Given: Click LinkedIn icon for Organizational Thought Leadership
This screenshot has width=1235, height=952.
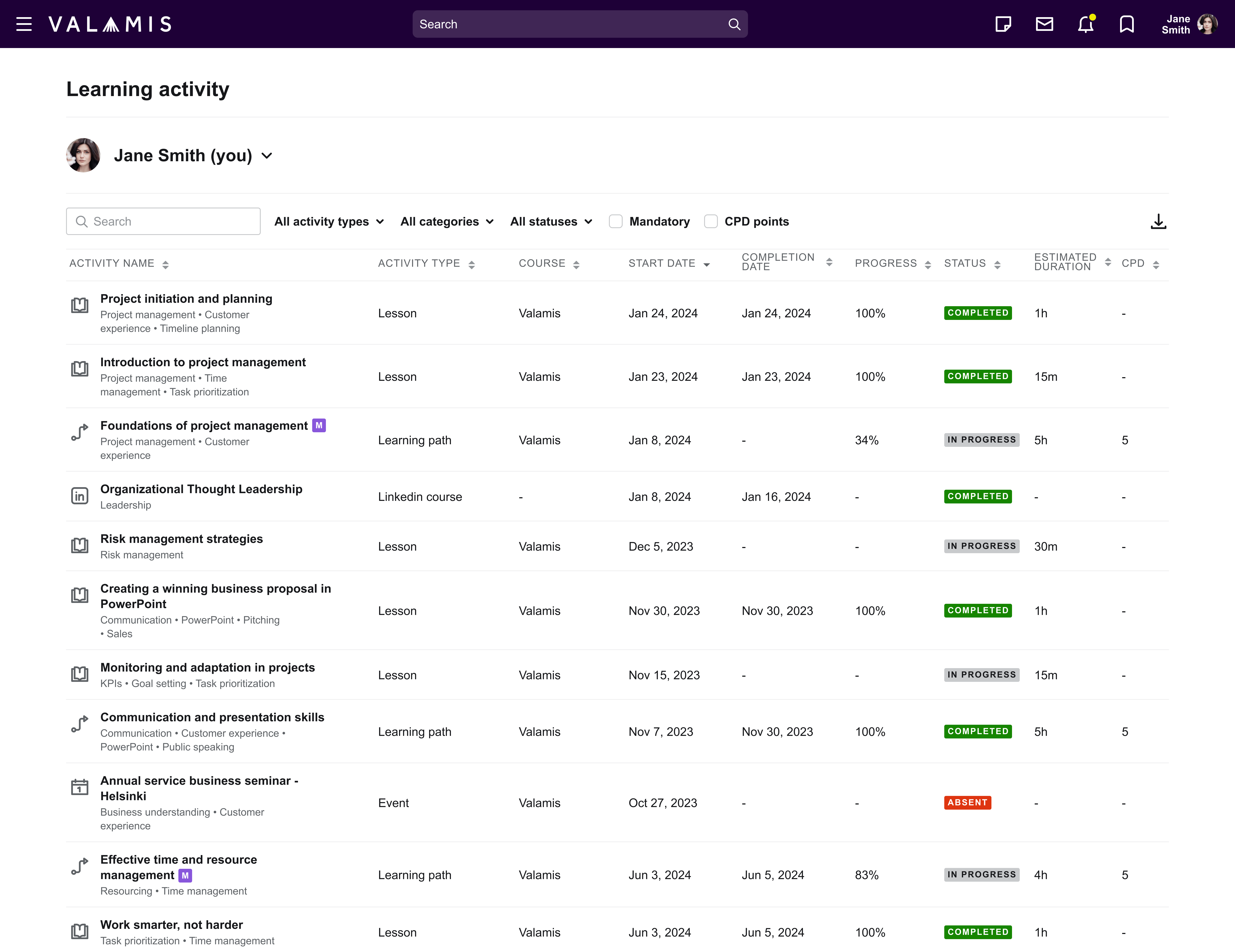Looking at the screenshot, I should pyautogui.click(x=80, y=496).
